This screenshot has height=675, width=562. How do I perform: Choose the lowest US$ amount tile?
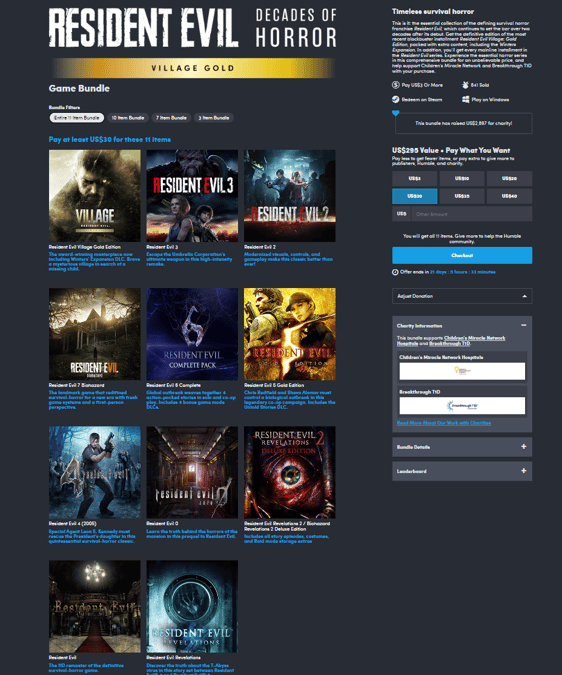click(x=414, y=178)
